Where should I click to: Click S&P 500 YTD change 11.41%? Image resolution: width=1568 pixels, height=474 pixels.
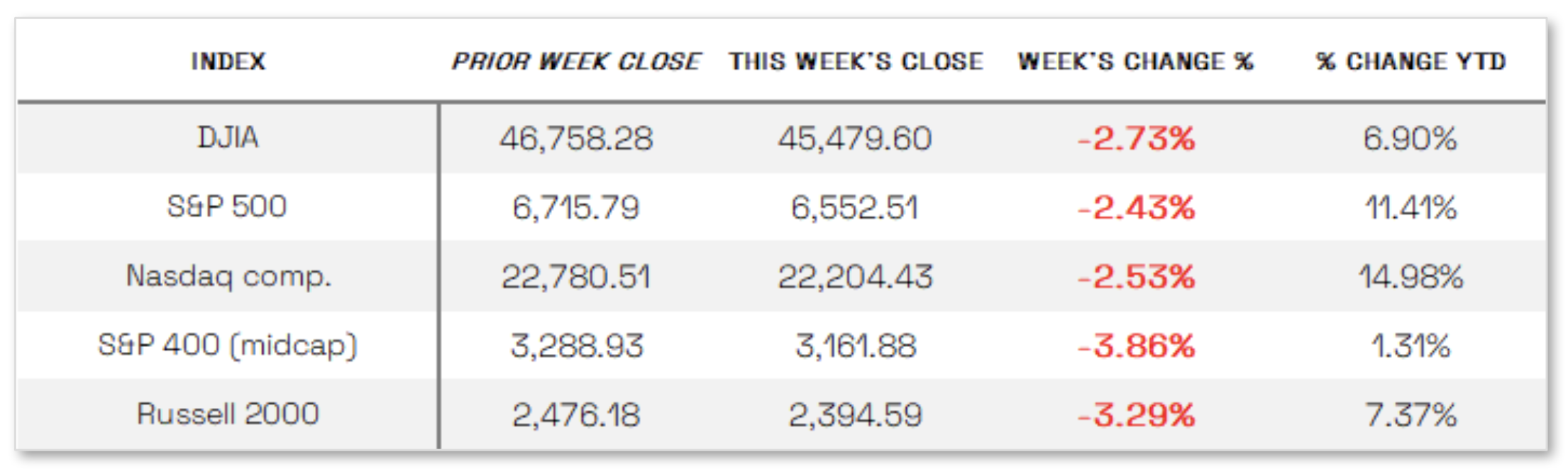(x=1410, y=208)
